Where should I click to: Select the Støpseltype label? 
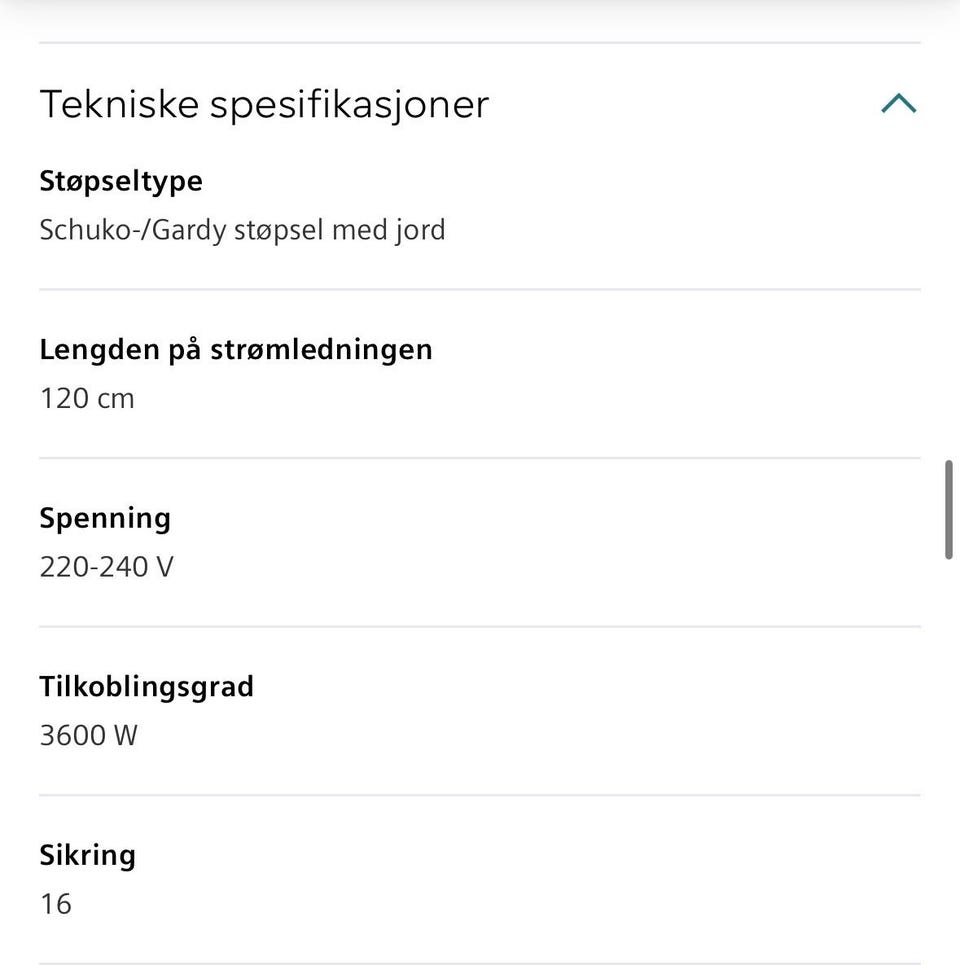point(121,181)
